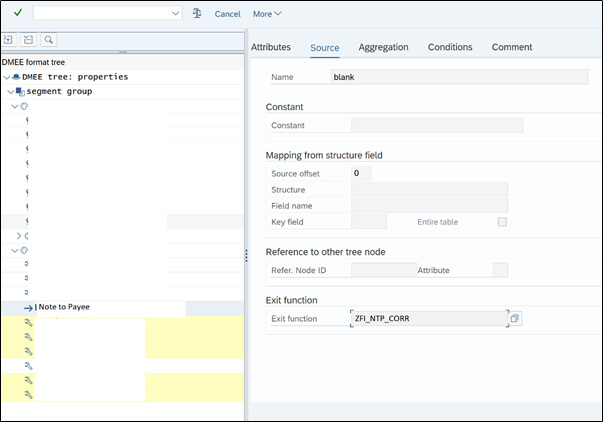The width and height of the screenshot is (603, 422).
Task: Collapse the DMEE tree: properties node
Action: tap(6, 77)
